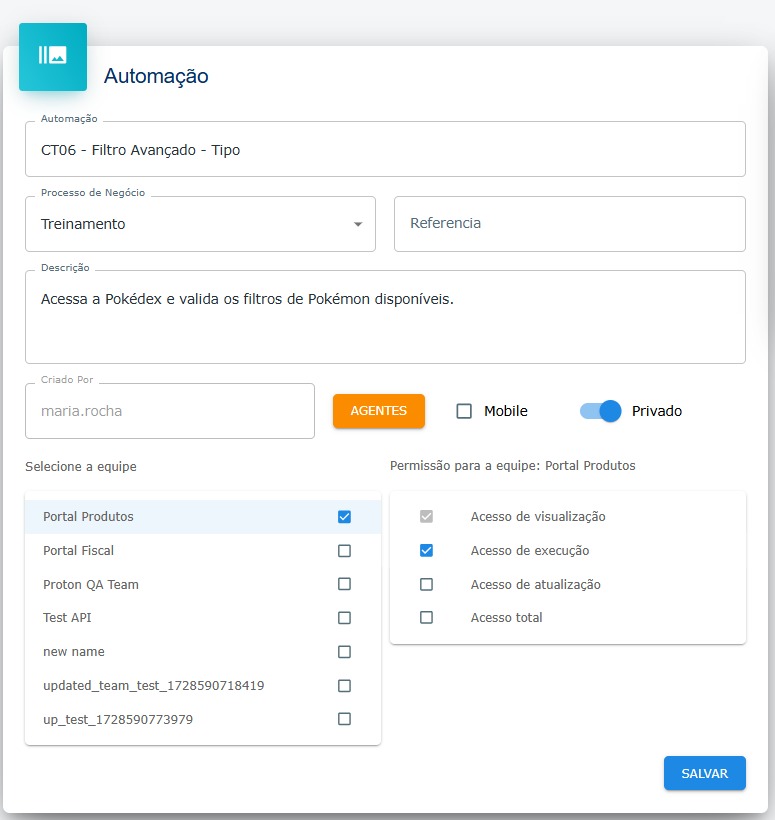Select the Proton QA Team row
This screenshot has width=775, height=820.
point(203,584)
